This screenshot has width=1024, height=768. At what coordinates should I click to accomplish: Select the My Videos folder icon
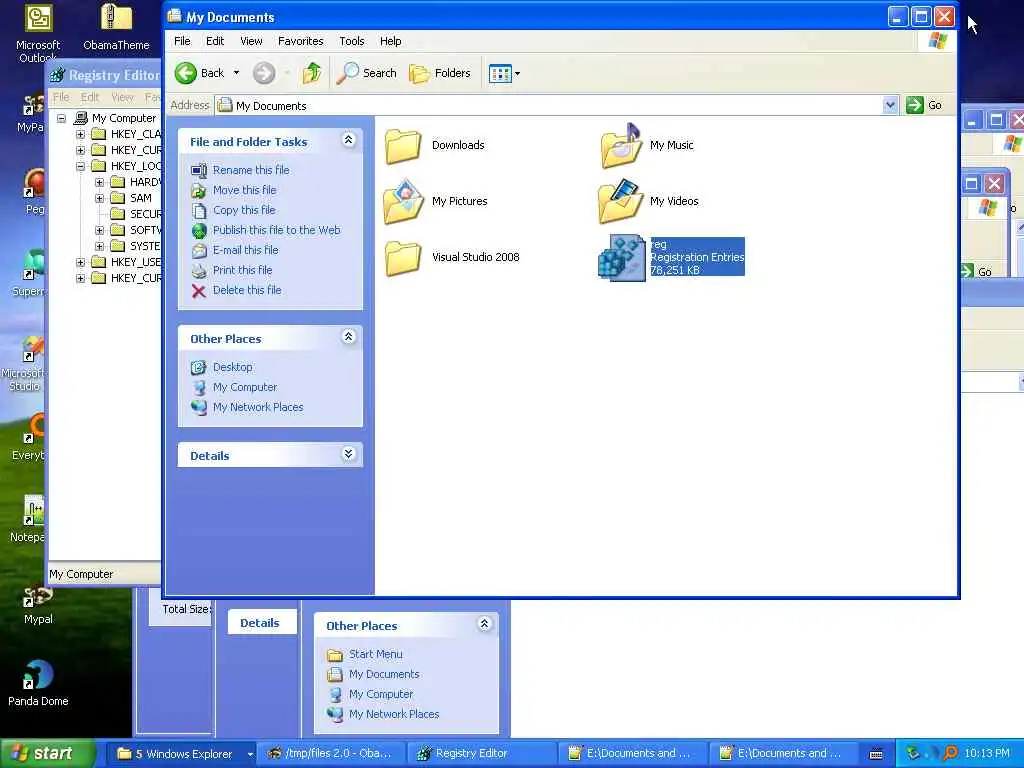pyautogui.click(x=621, y=202)
